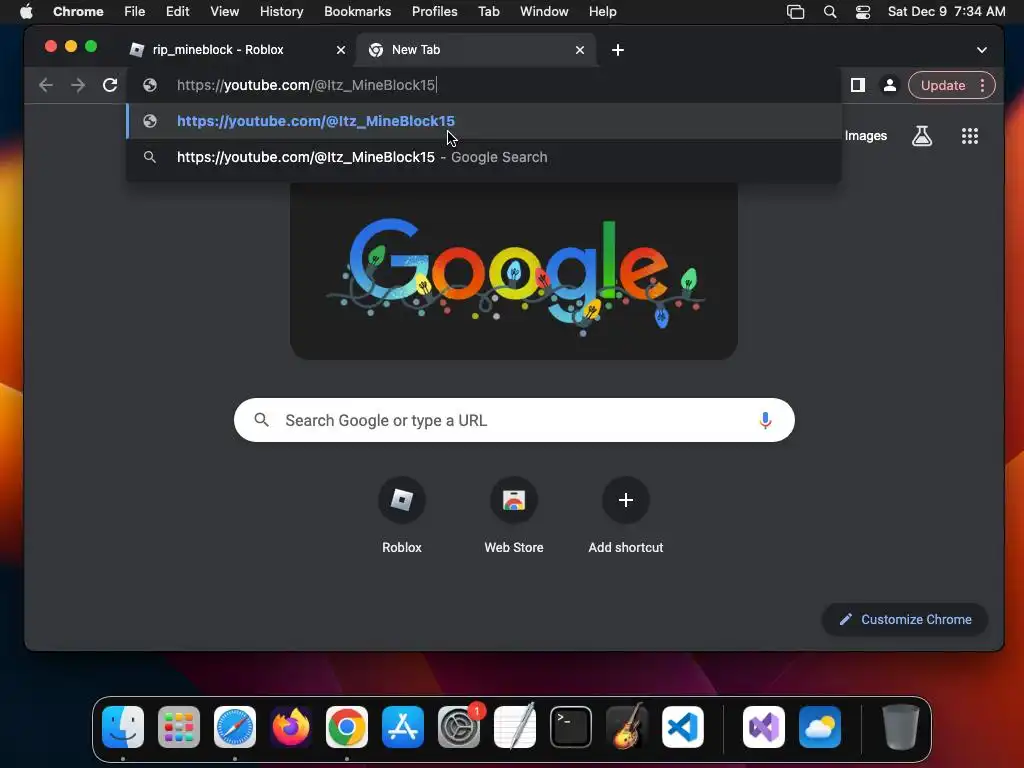Launch Terminal from the Dock
The width and height of the screenshot is (1024, 768).
[571, 727]
